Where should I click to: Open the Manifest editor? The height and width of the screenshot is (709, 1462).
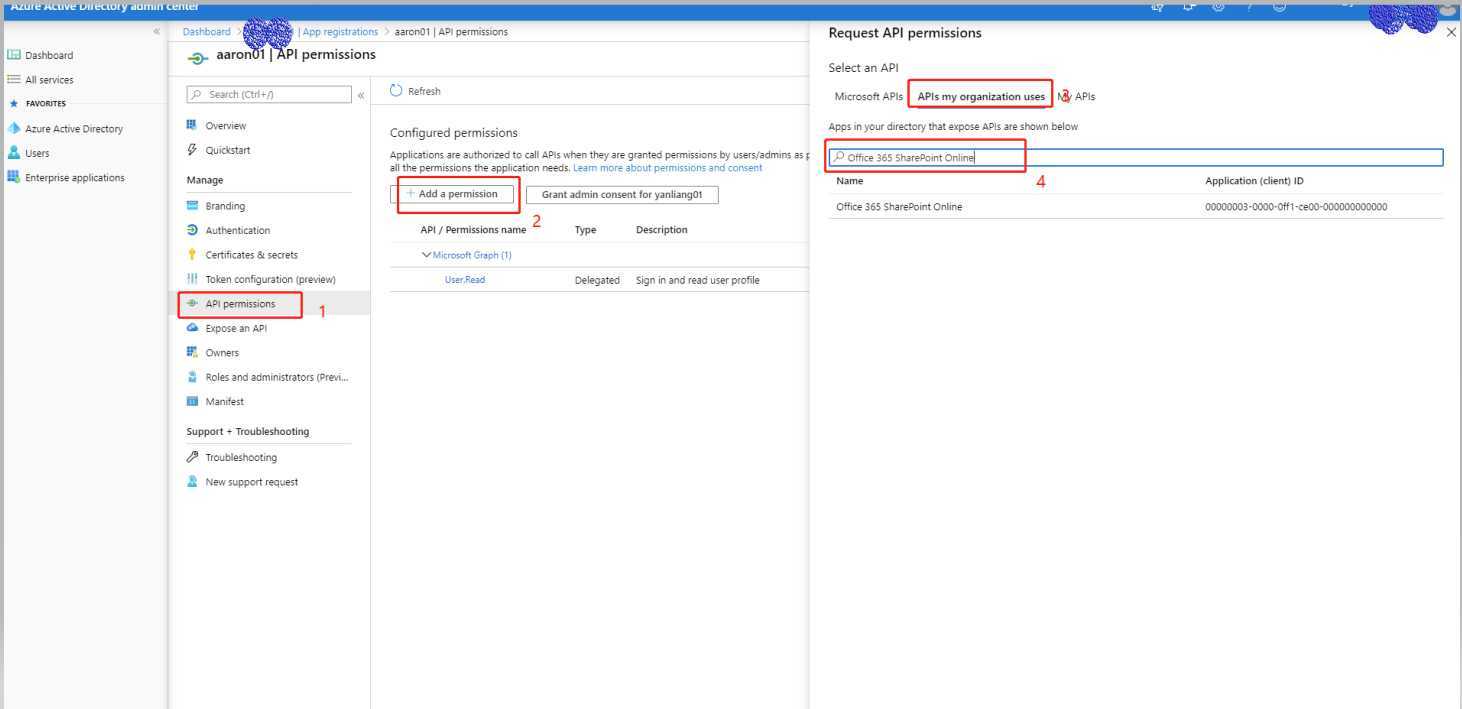(x=224, y=402)
